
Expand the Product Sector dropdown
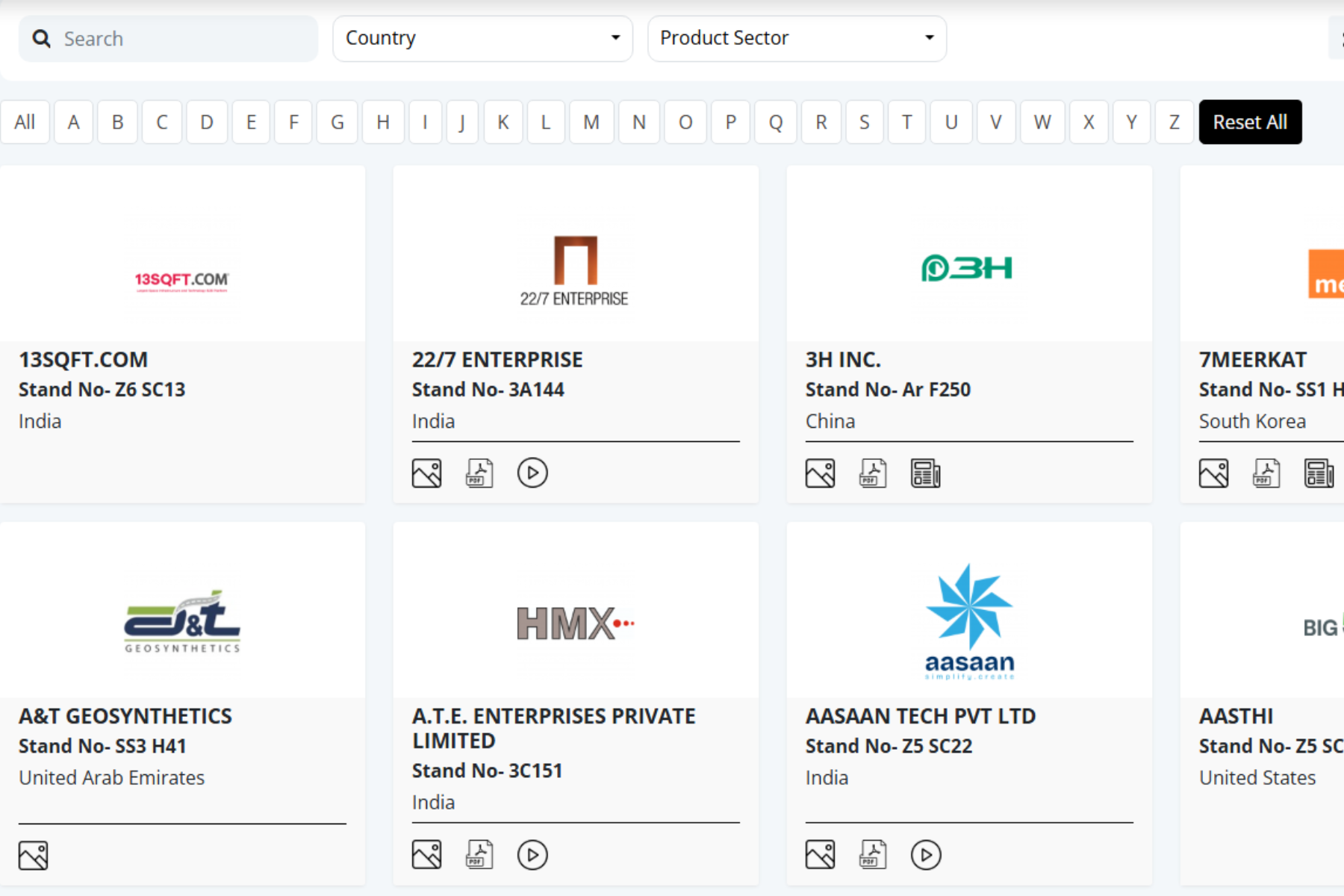pyautogui.click(x=797, y=38)
